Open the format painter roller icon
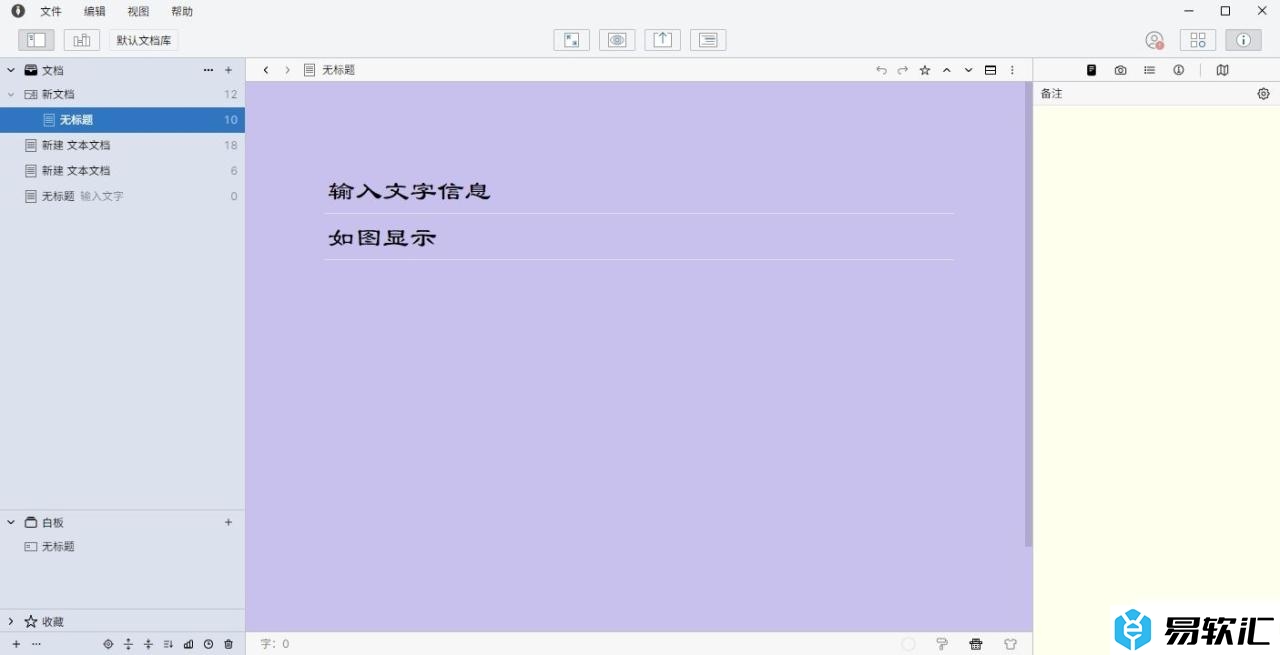 [942, 644]
